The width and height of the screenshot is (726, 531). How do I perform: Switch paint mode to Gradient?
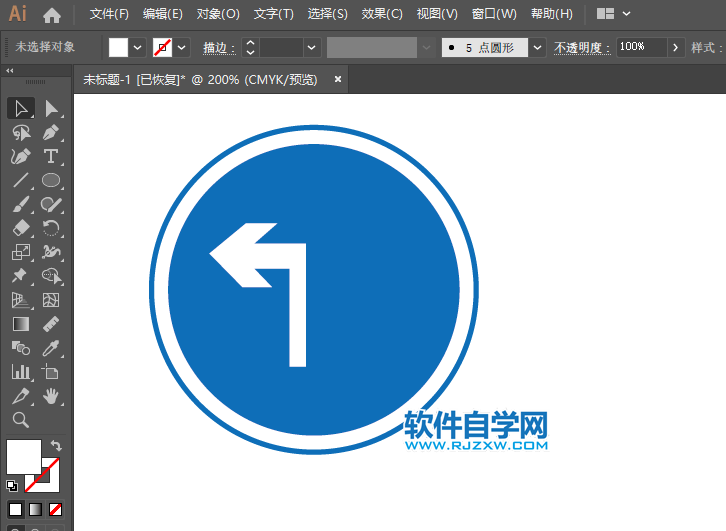click(35, 509)
